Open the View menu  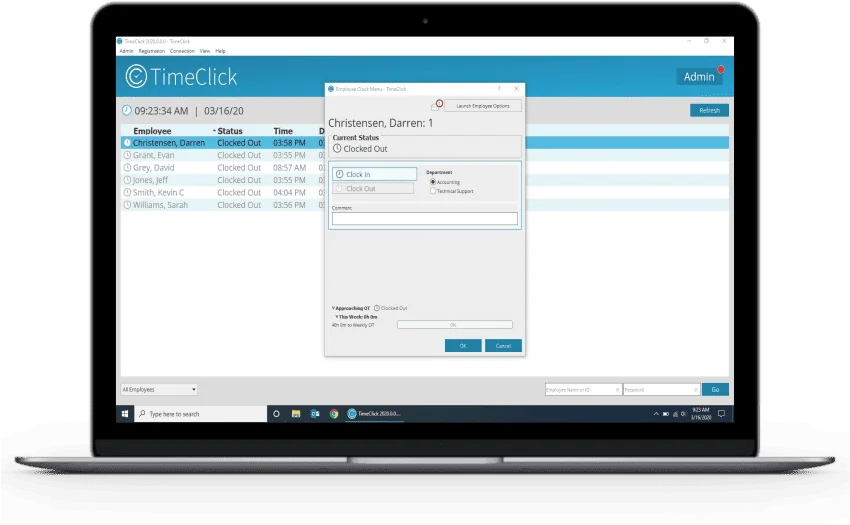click(x=205, y=51)
